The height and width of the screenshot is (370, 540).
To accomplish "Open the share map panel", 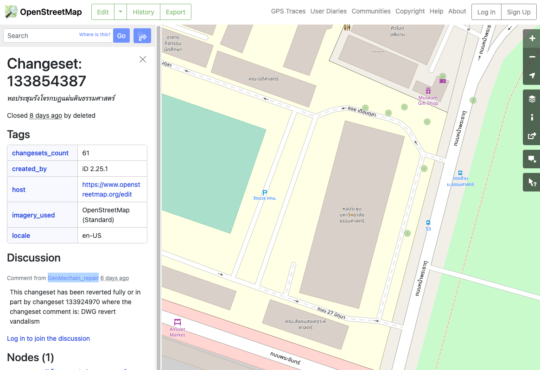I will 532,136.
